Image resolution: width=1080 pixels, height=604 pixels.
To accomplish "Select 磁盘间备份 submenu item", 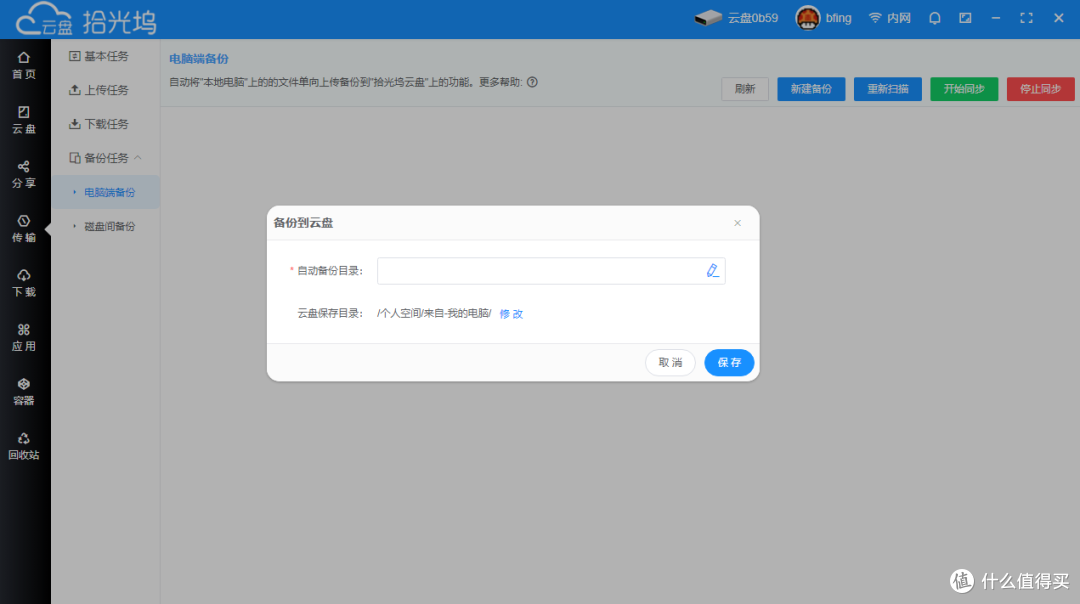I will pyautogui.click(x=105, y=226).
